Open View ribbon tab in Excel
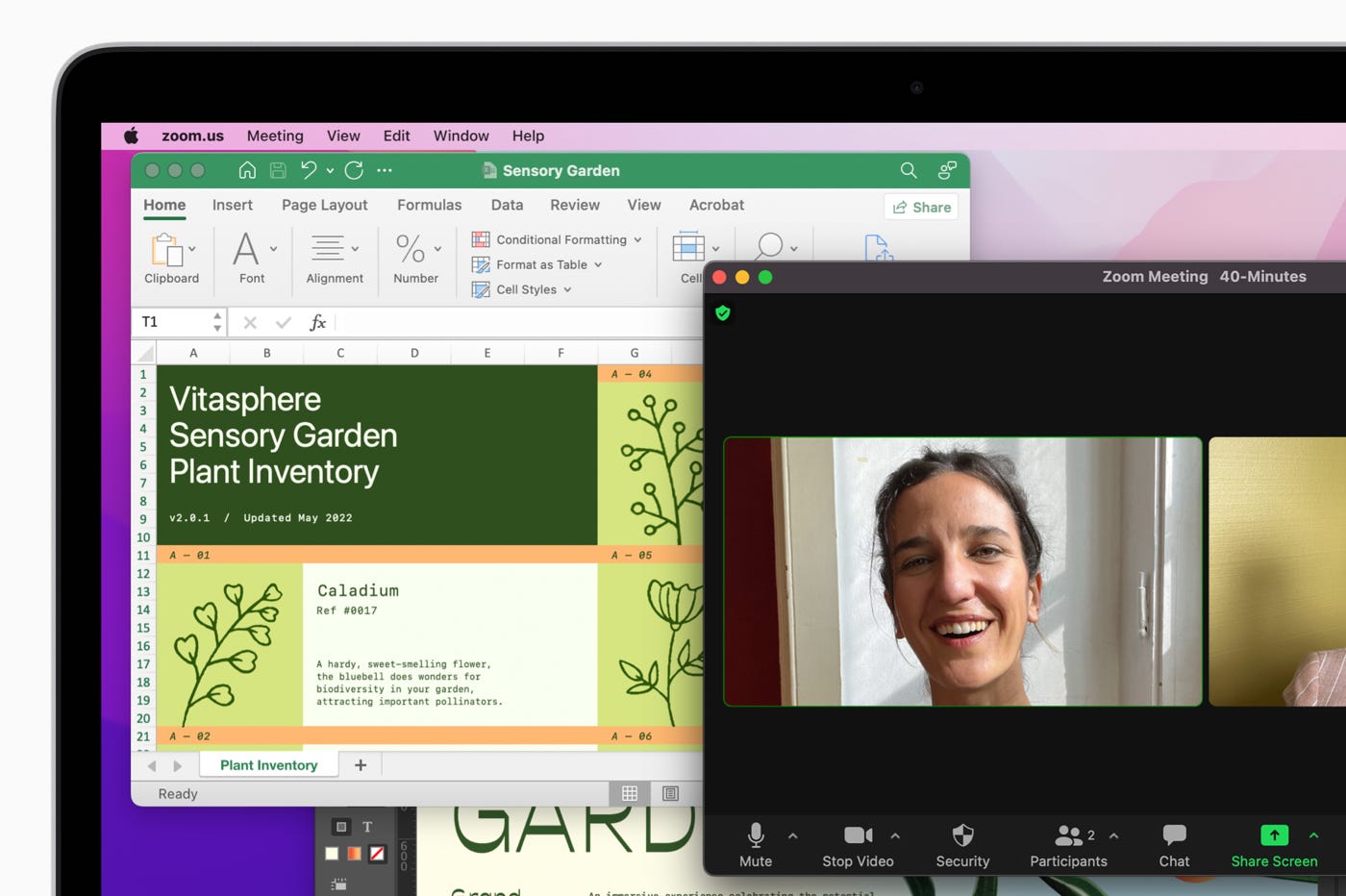Image resolution: width=1346 pixels, height=896 pixels. point(644,205)
